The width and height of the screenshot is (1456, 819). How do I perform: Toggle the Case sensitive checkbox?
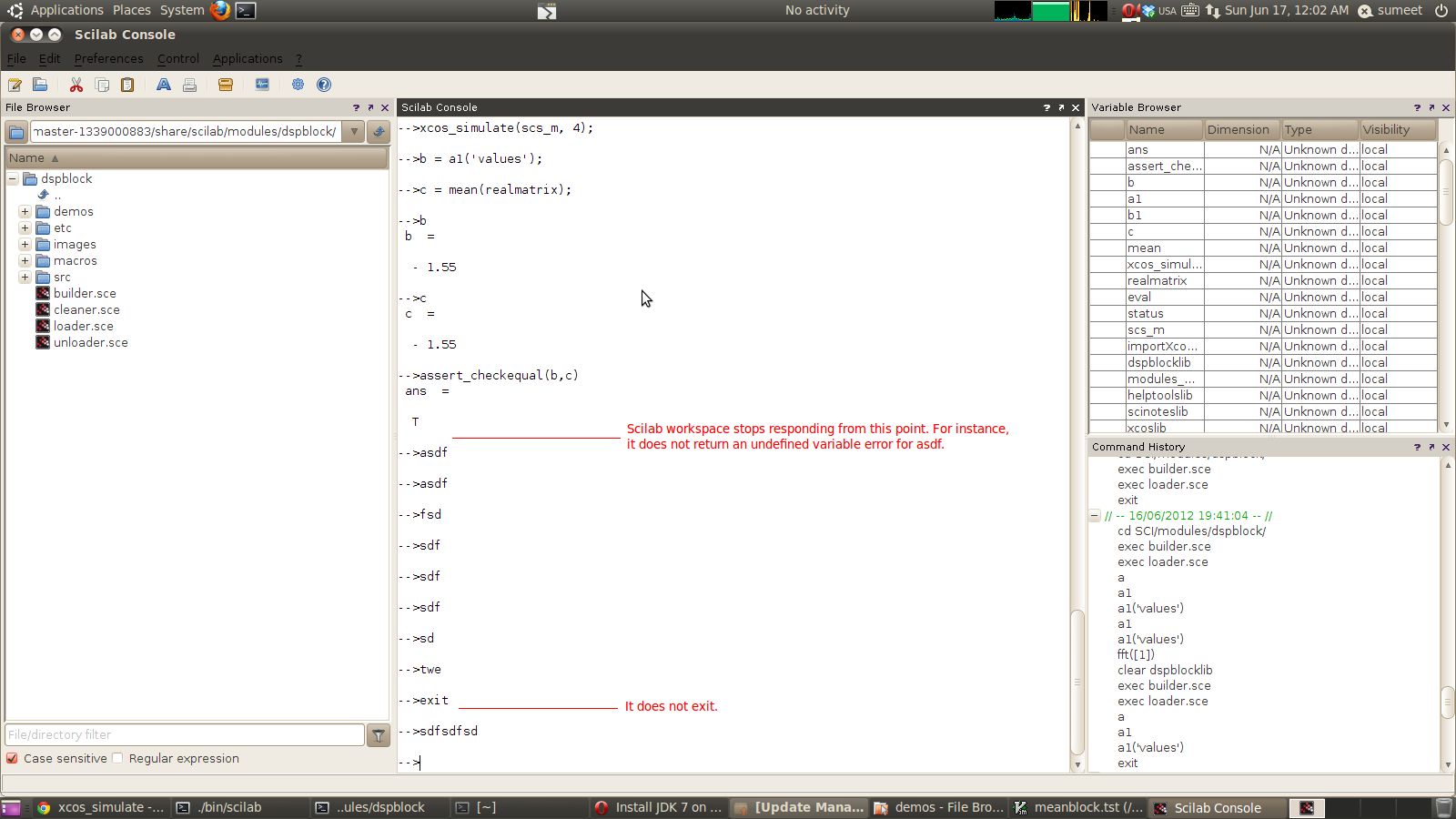pyautogui.click(x=13, y=758)
